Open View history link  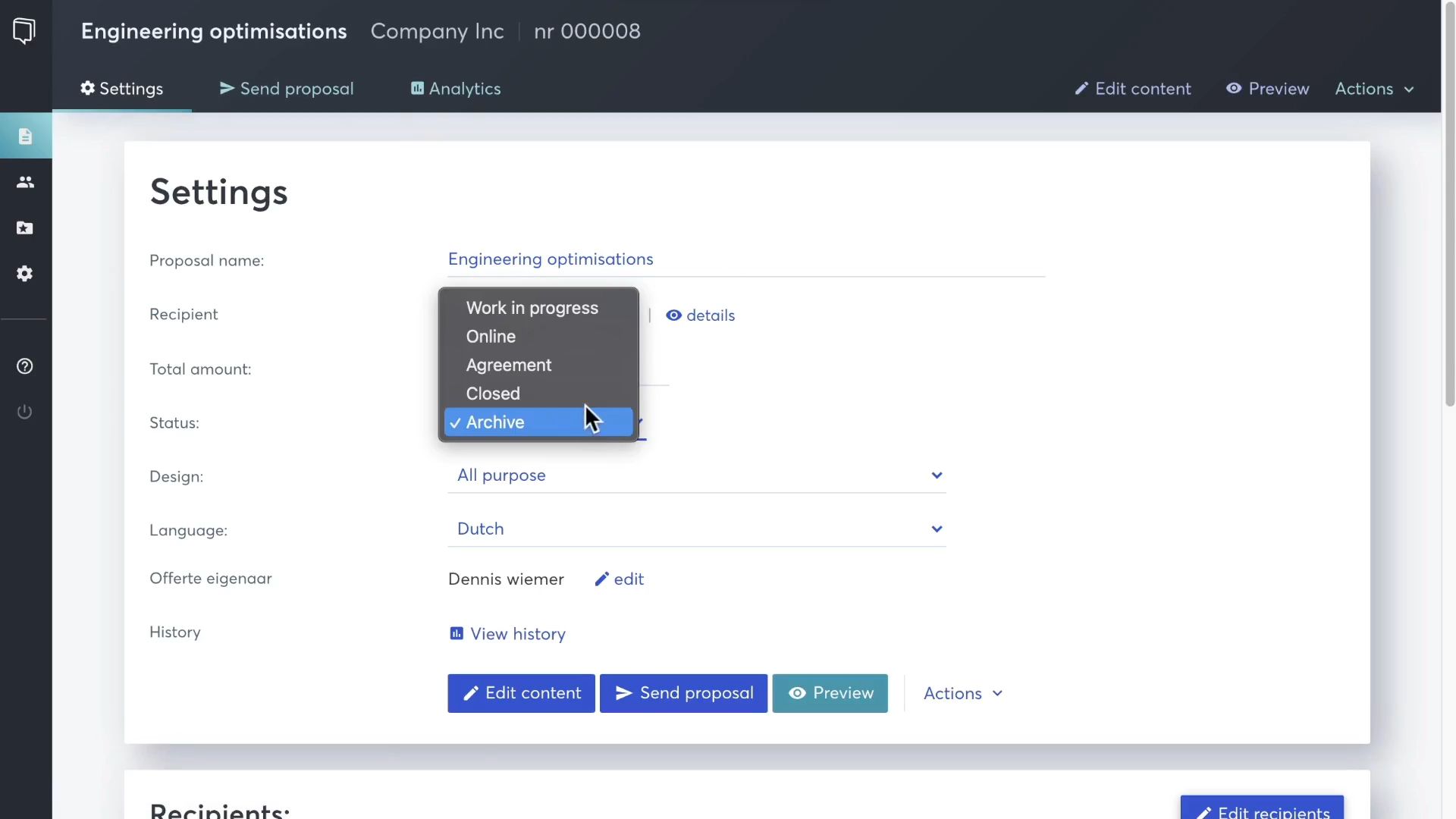[x=507, y=634]
